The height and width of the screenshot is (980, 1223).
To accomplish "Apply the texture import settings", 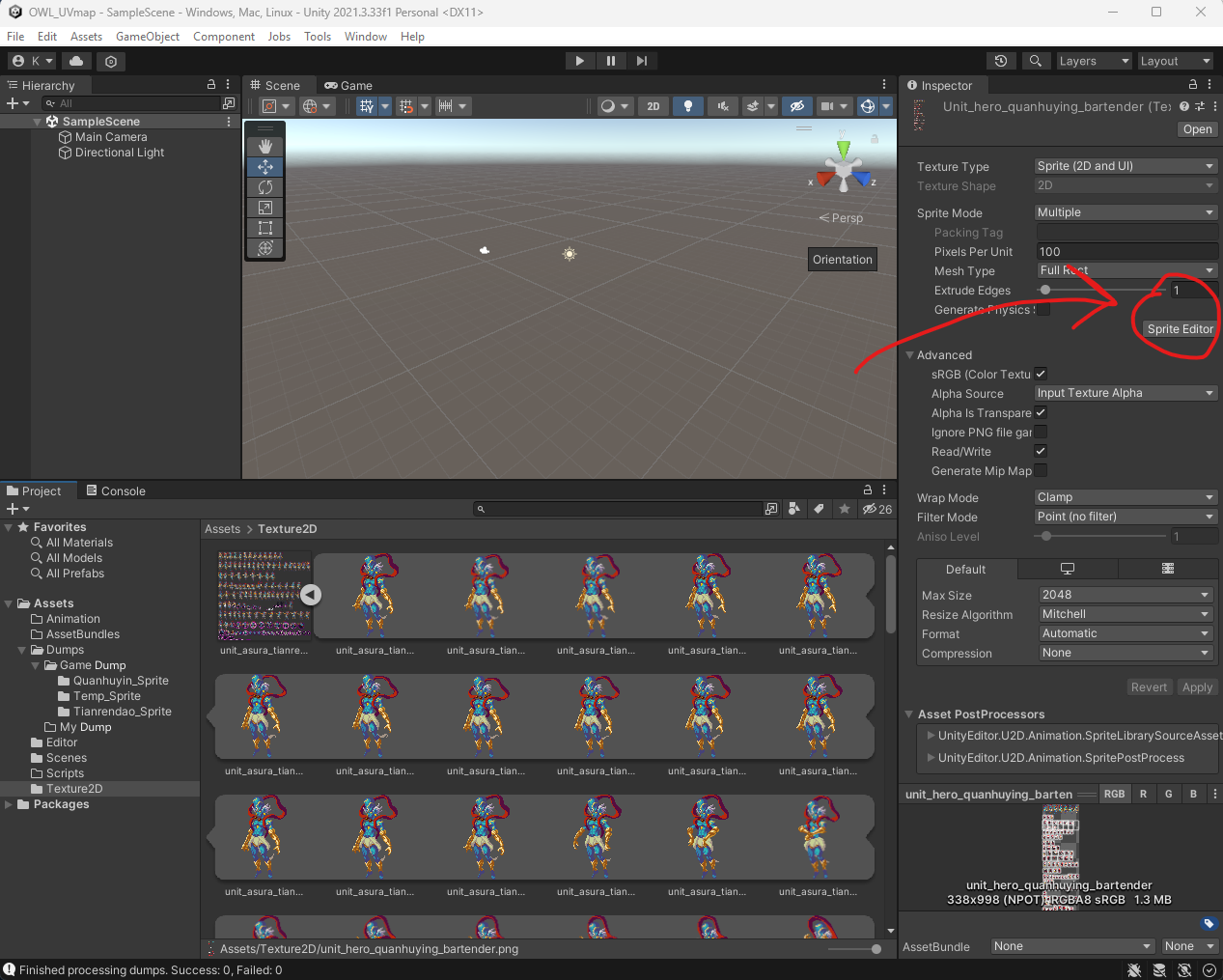I will point(1197,686).
